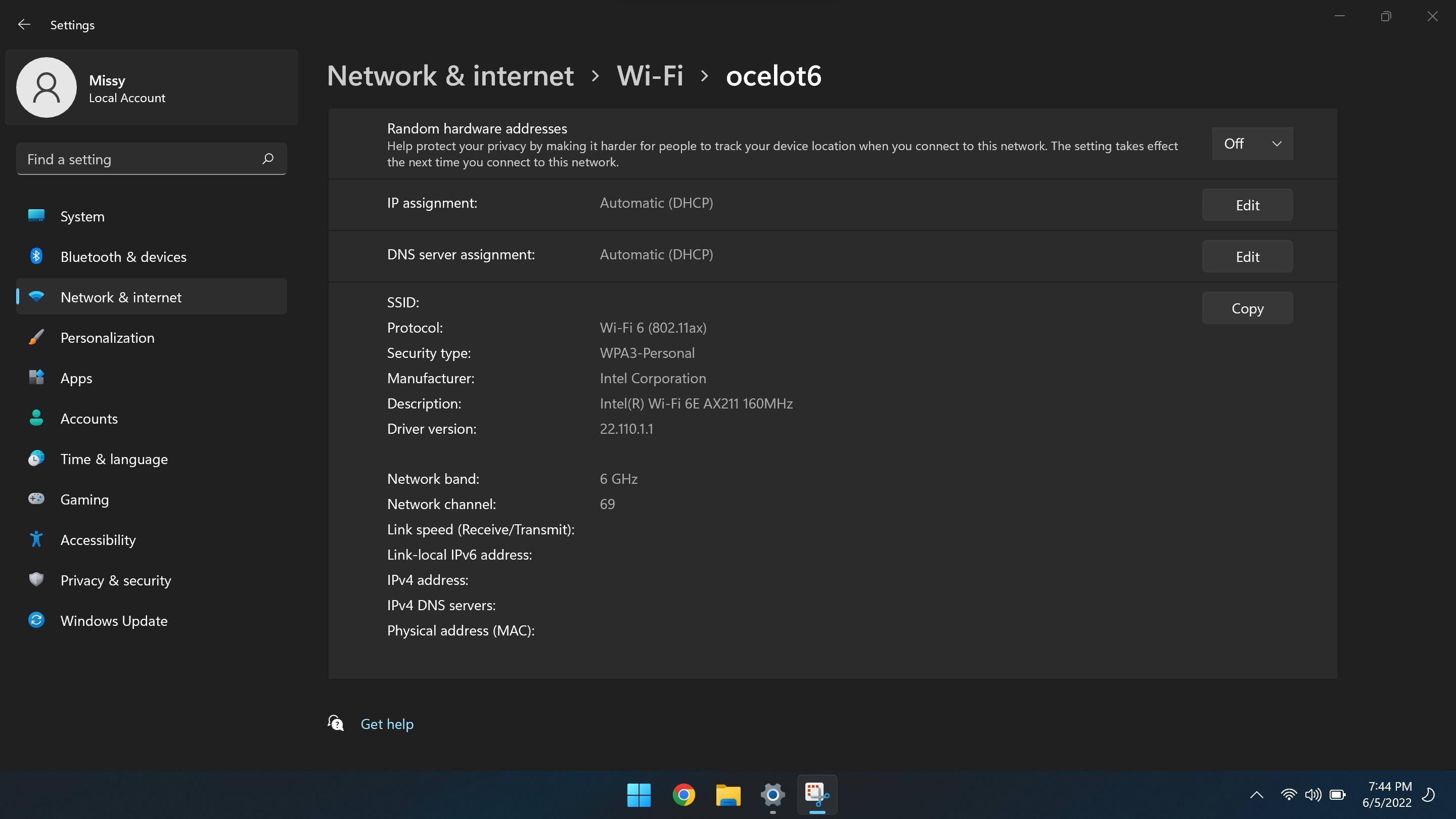Edit DNS server assignment
Screen dimensions: 1456x819
click(1247, 257)
